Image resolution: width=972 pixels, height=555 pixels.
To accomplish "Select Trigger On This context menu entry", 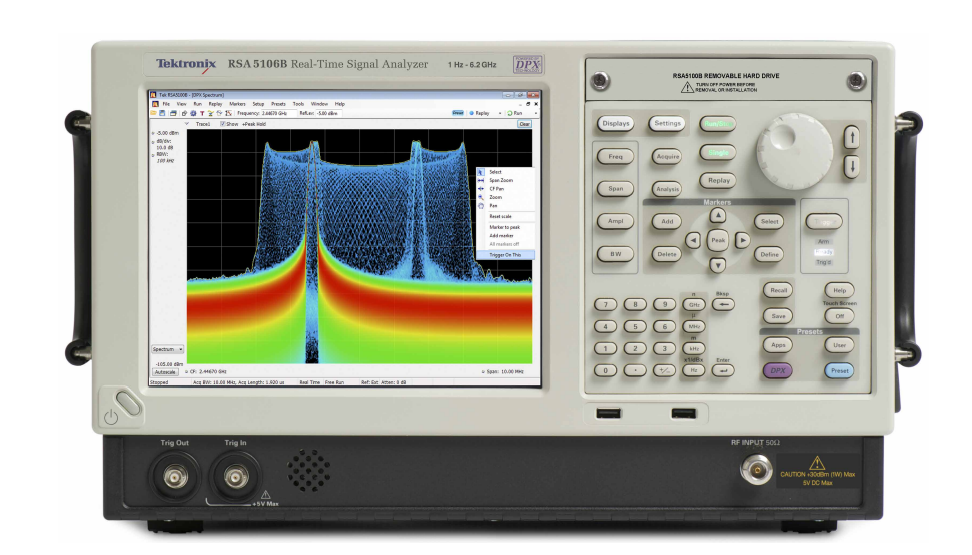I will [505, 255].
